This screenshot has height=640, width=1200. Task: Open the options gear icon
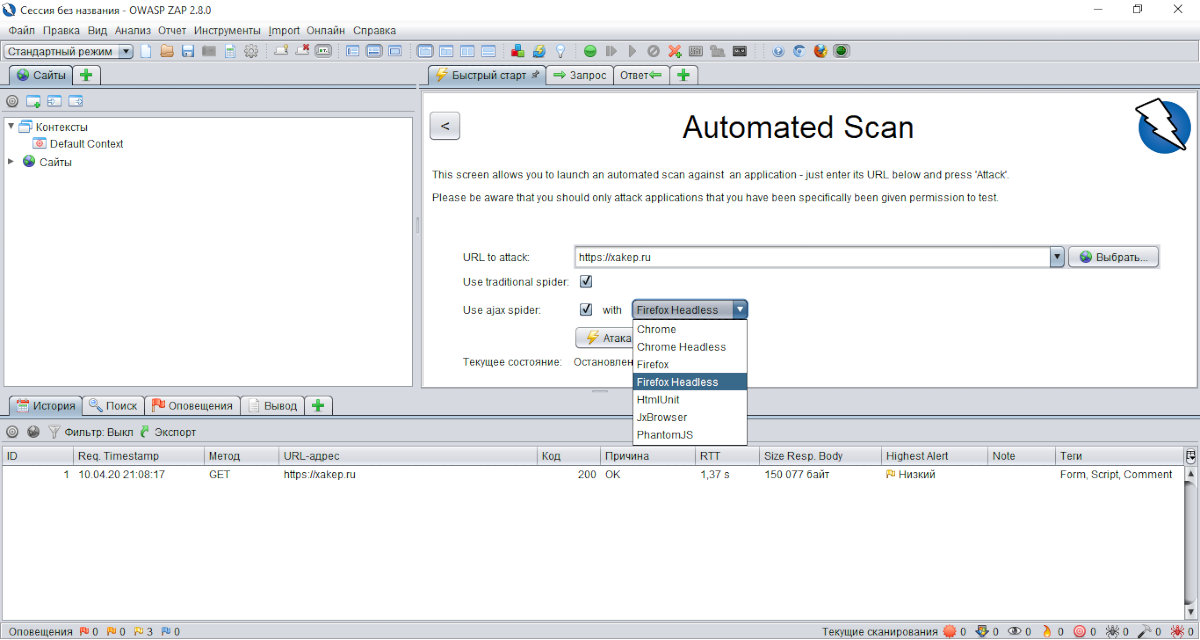[x=251, y=51]
